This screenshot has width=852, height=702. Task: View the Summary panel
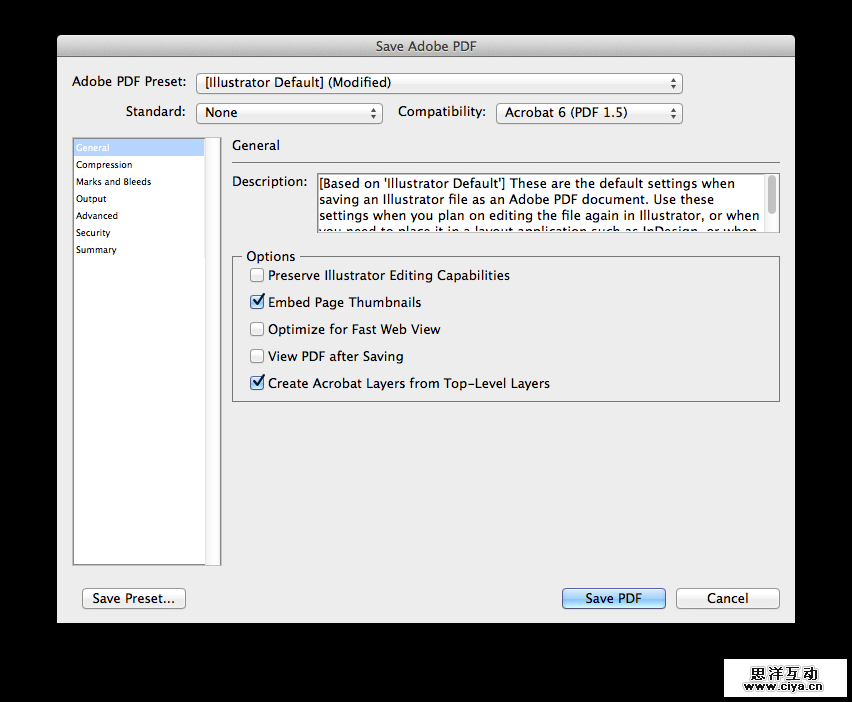click(96, 249)
